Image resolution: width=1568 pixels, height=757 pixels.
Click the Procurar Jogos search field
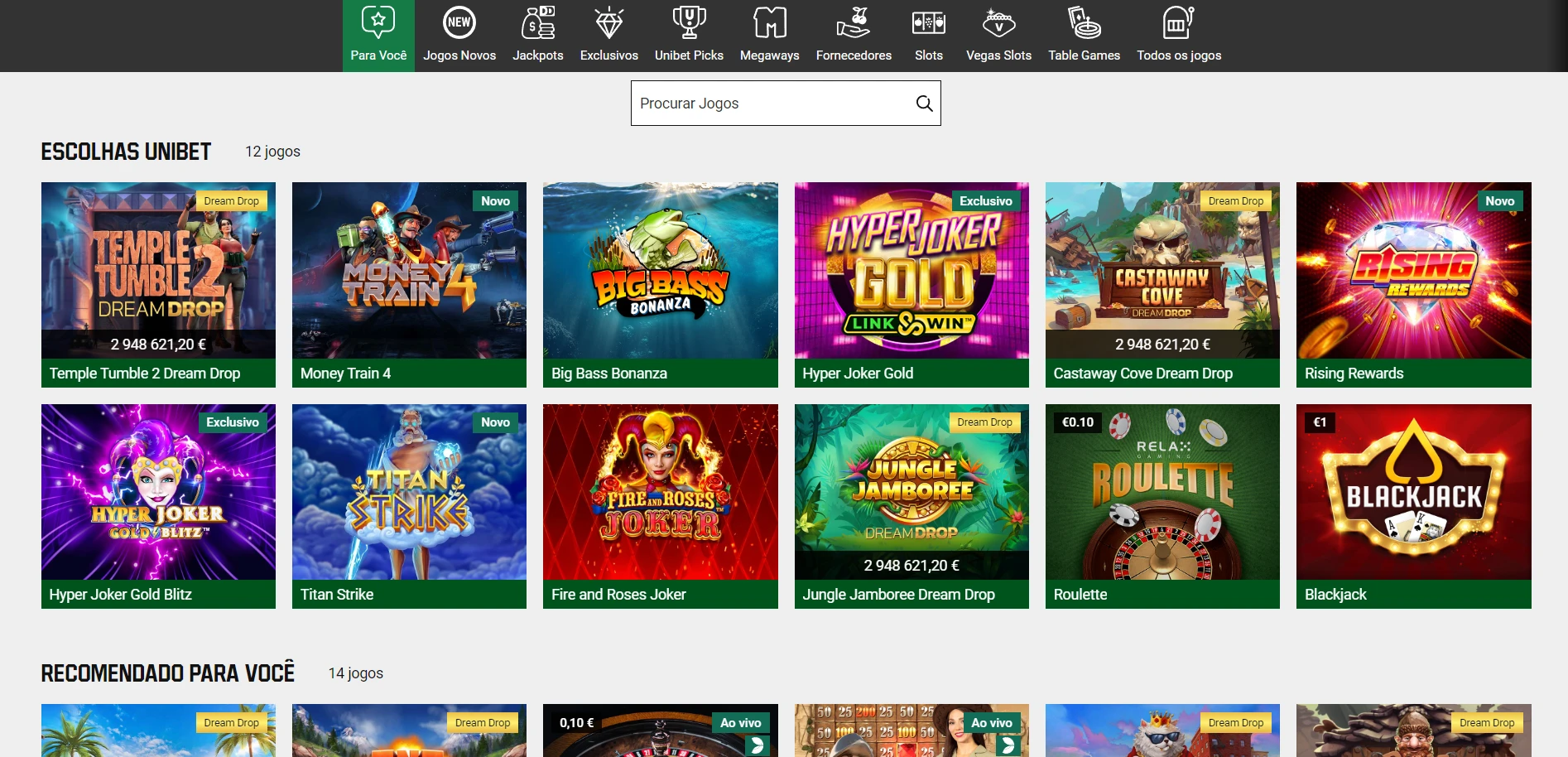(786, 104)
